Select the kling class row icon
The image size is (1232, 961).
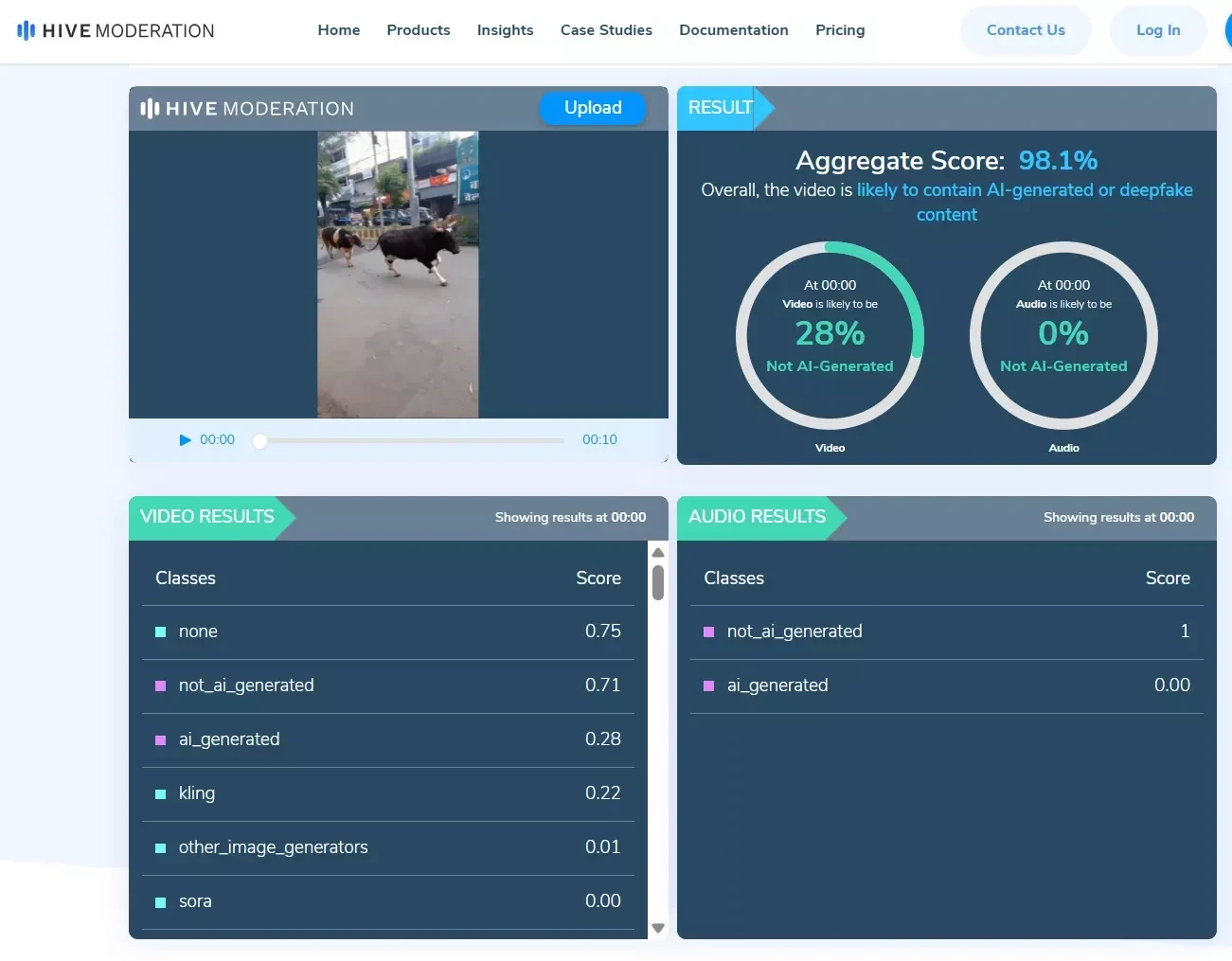160,794
